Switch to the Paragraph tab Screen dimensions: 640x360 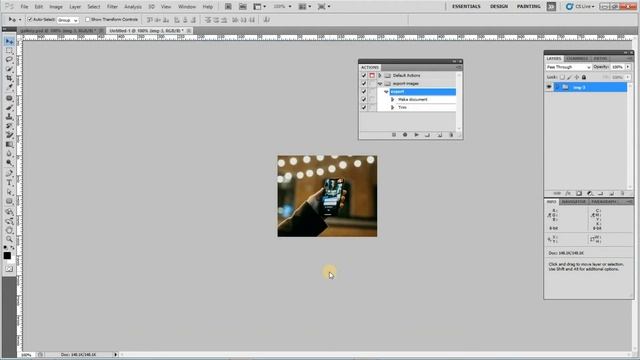tap(604, 202)
